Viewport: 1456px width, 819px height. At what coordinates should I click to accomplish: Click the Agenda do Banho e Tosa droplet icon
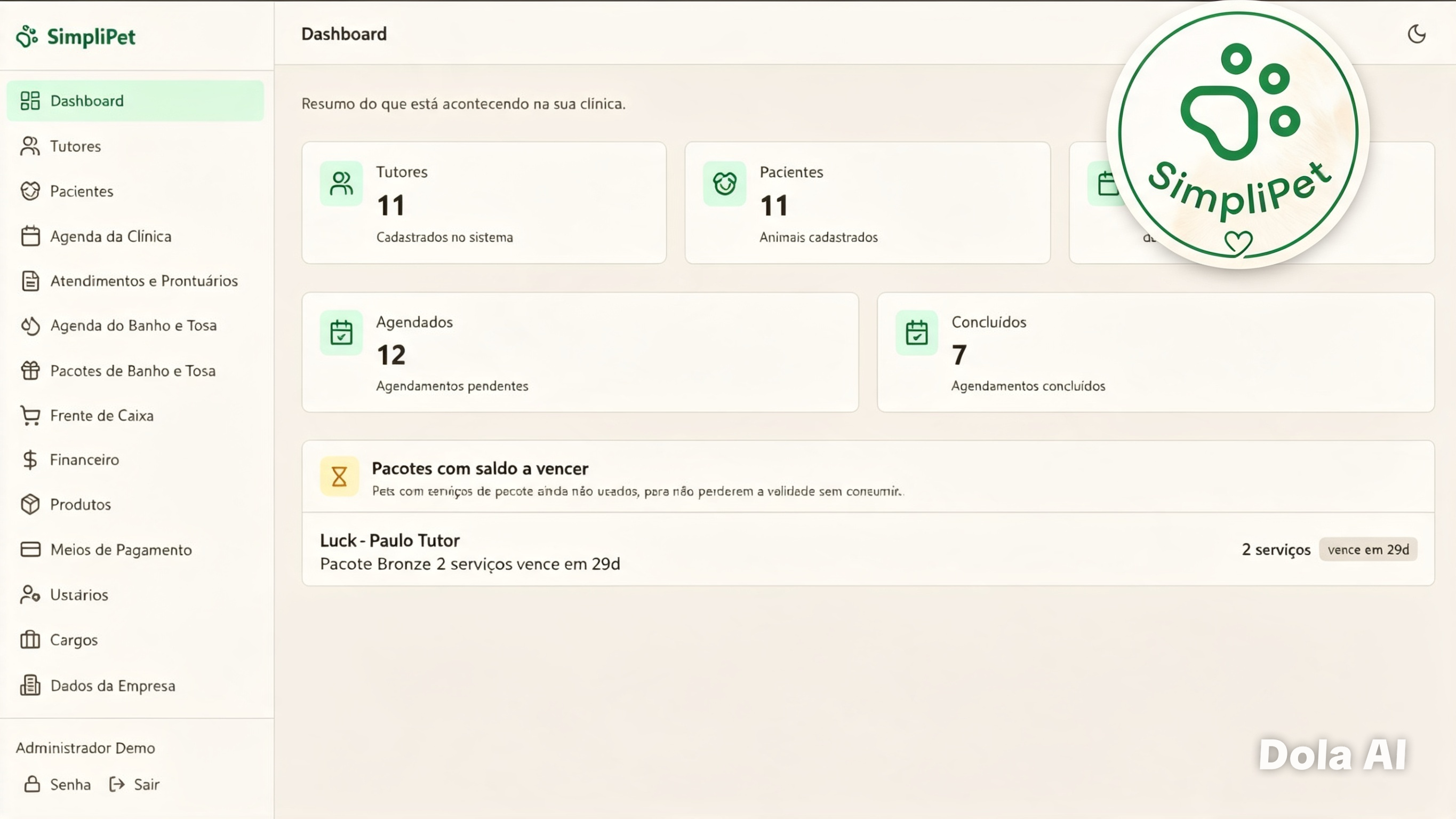(30, 326)
